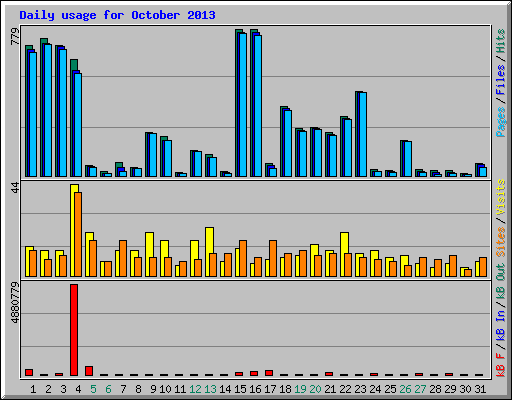Click green day 26 on the x-axis
Viewport: 512px width, 400px height.
pyautogui.click(x=405, y=389)
